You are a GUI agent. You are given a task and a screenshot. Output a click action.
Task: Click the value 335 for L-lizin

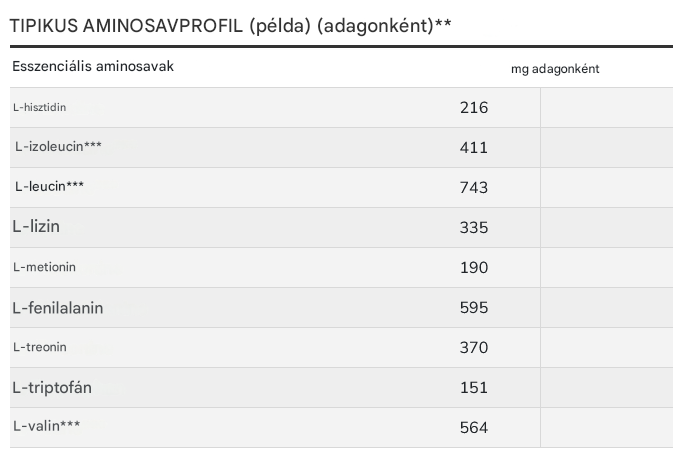473,227
